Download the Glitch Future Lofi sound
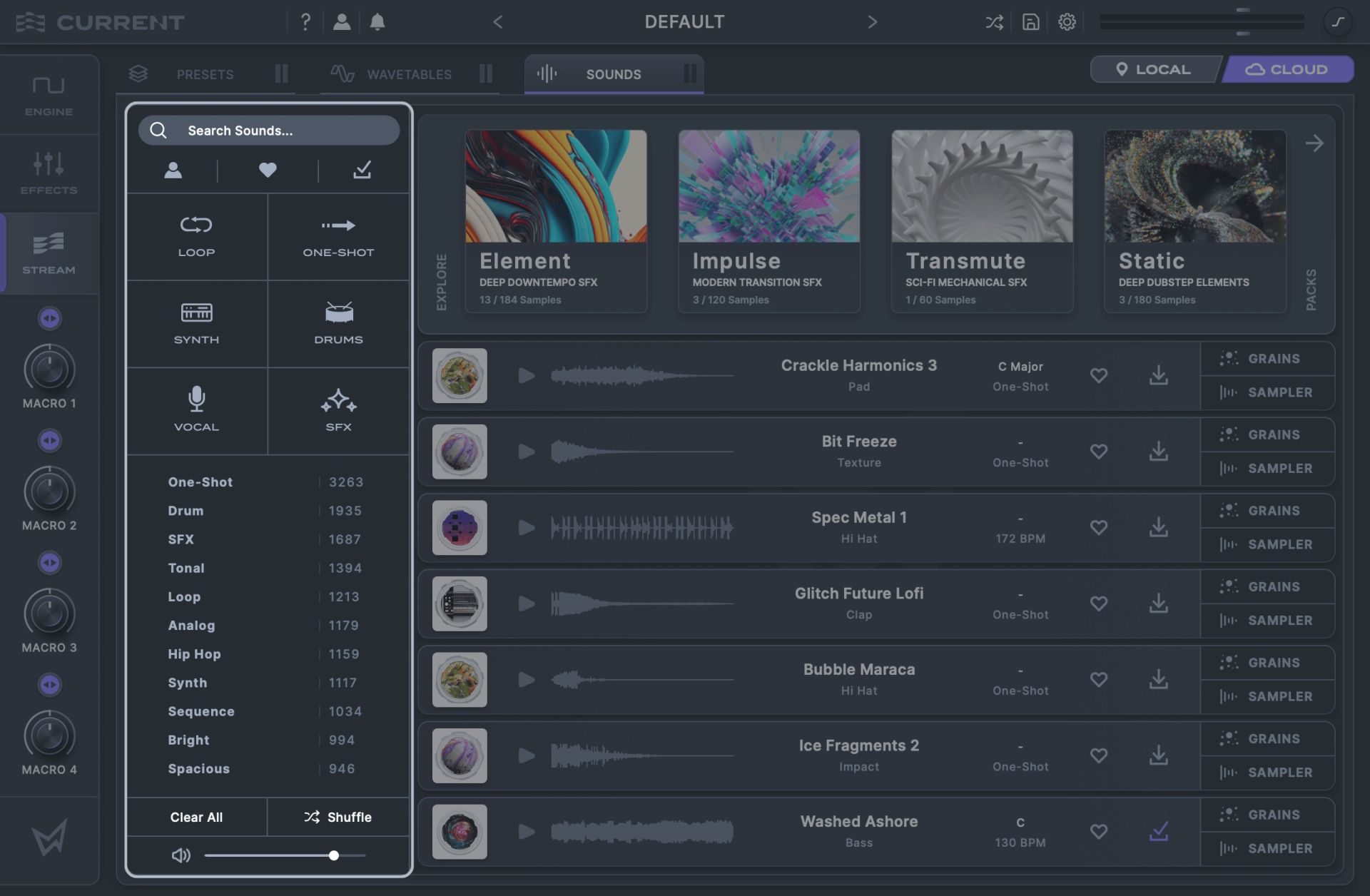 pos(1159,604)
